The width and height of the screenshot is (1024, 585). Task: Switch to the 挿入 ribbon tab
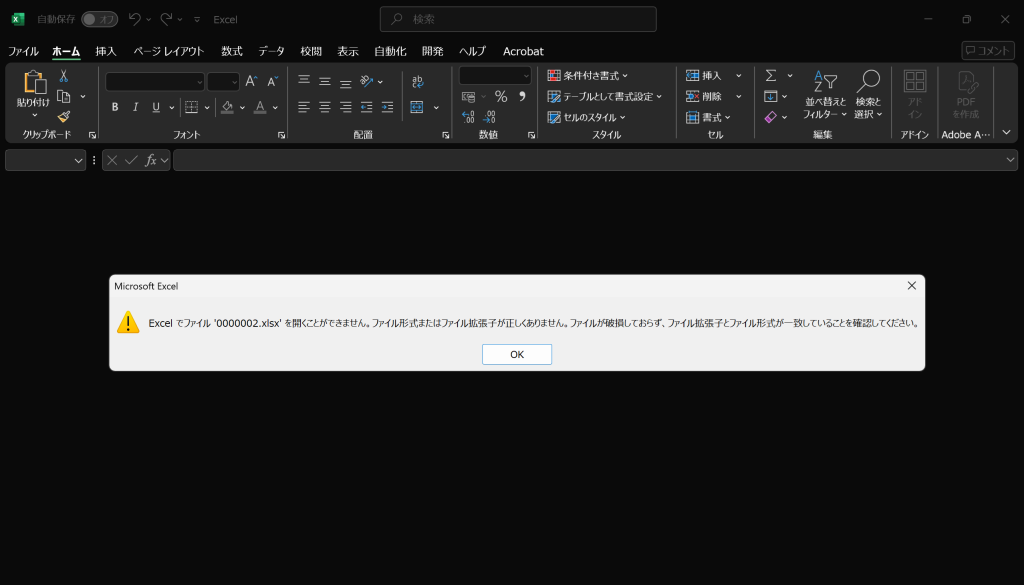click(106, 51)
